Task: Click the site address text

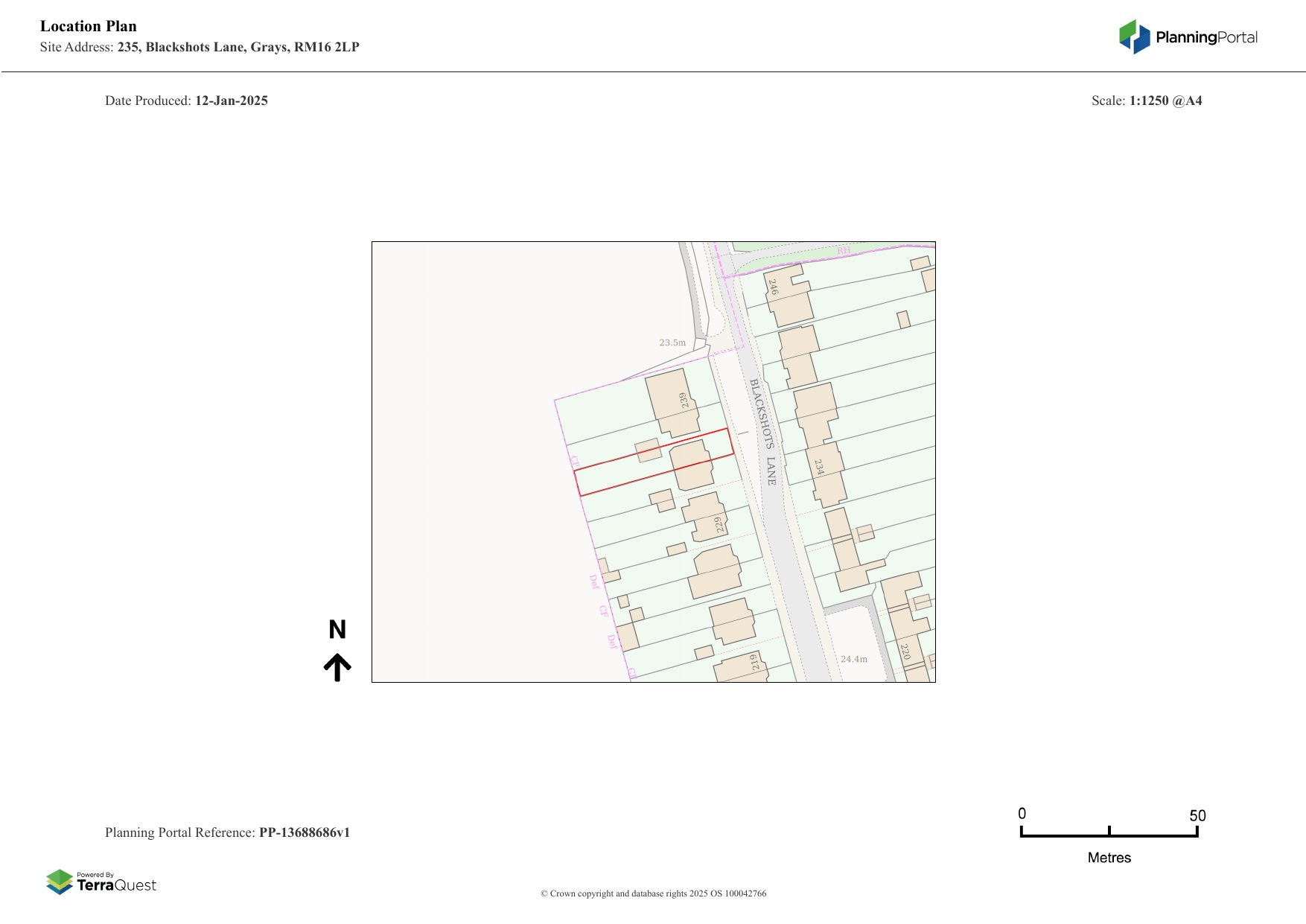Action: click(238, 47)
